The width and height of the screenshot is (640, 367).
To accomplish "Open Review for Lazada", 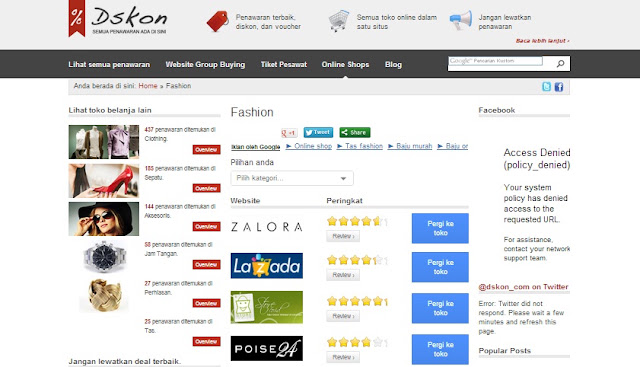I will (343, 275).
